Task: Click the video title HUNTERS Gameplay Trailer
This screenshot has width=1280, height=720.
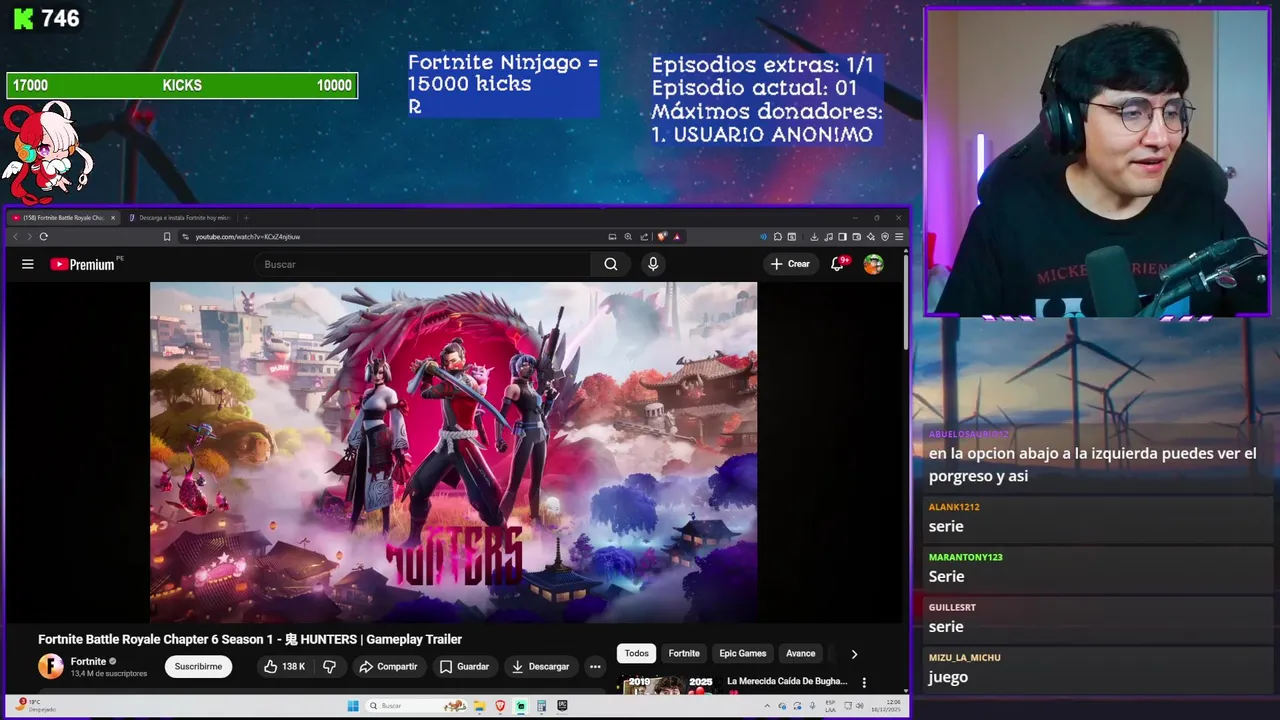Action: (x=250, y=639)
